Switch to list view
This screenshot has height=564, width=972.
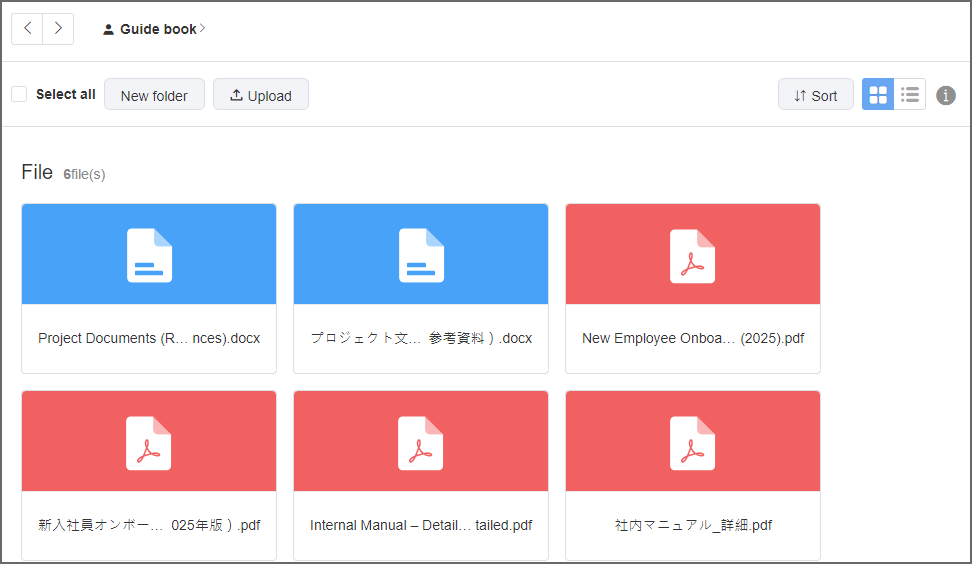(910, 95)
